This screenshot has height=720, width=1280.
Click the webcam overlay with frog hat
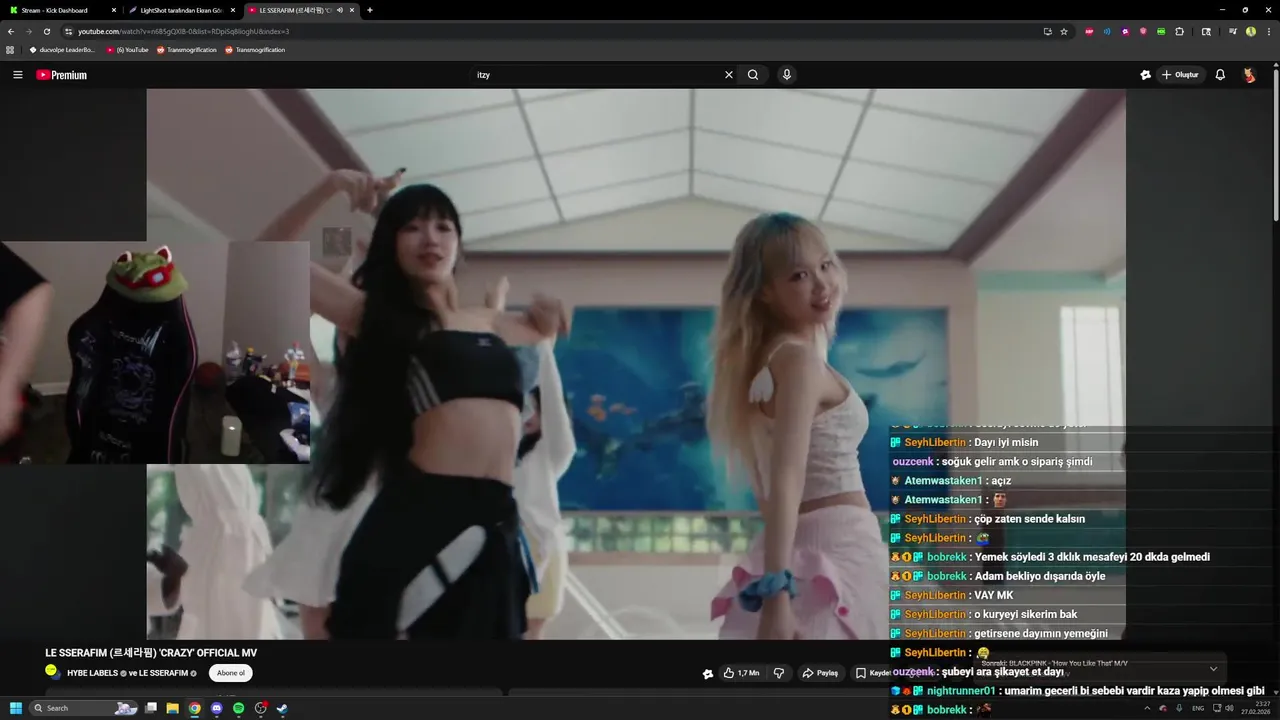point(155,352)
